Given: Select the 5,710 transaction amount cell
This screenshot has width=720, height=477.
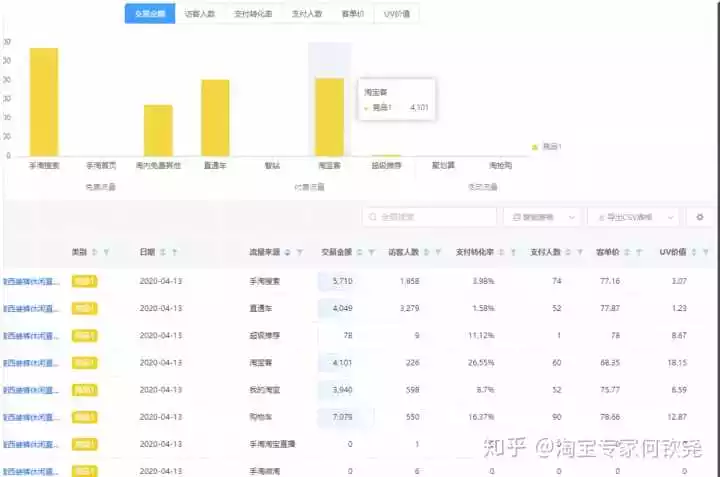Looking at the screenshot, I should coord(342,281).
